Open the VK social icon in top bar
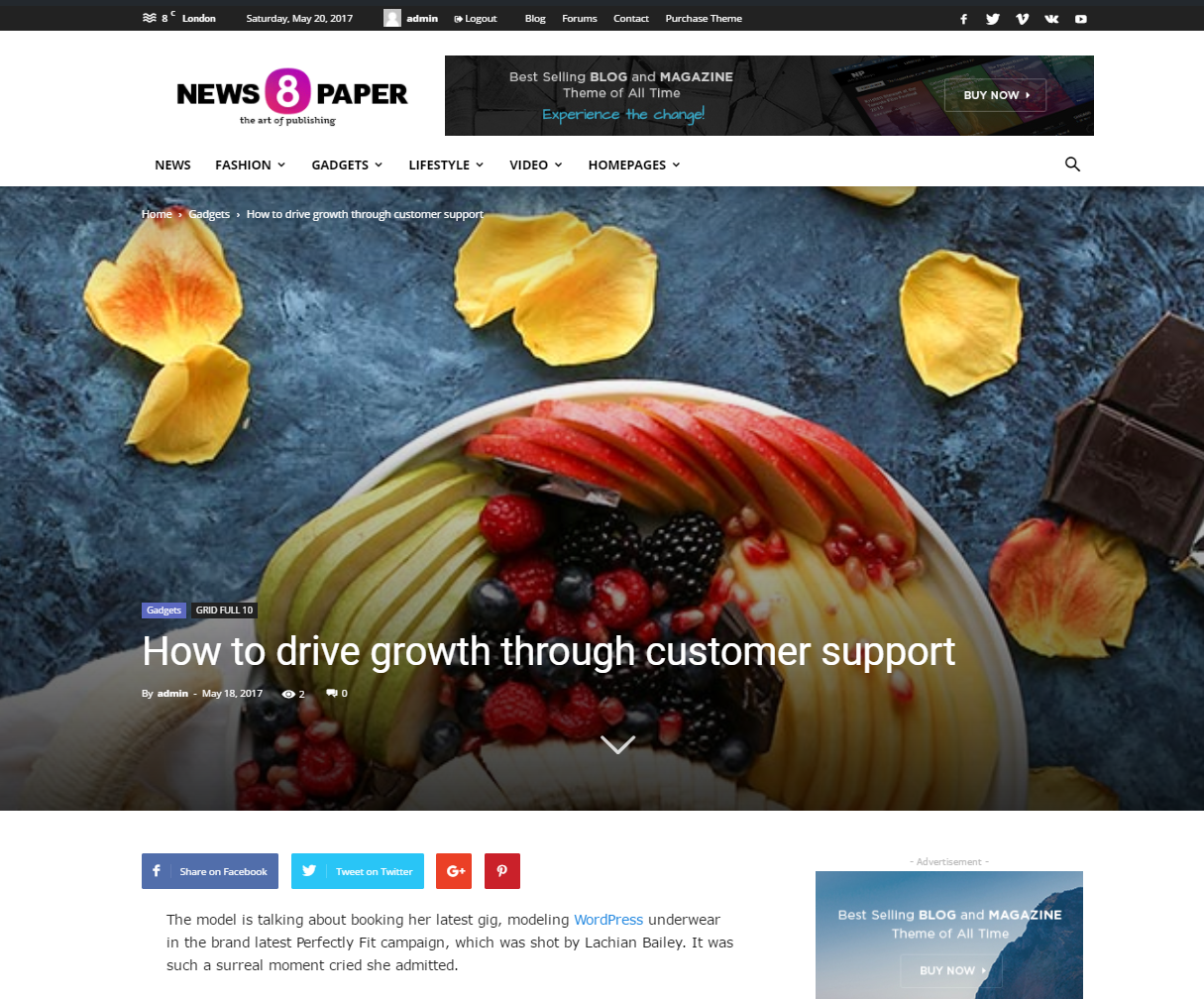 pyautogui.click(x=1051, y=19)
